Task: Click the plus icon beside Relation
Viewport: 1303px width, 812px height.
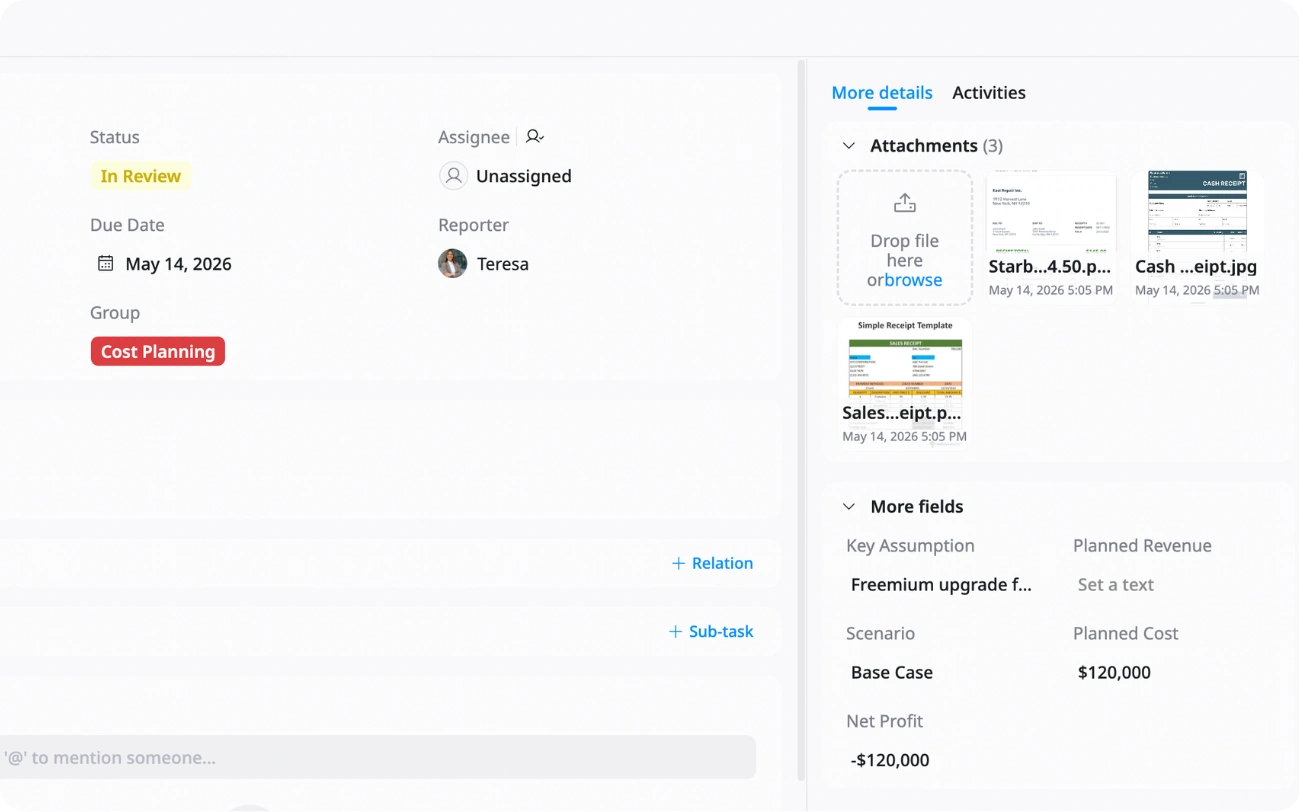Action: tap(678, 564)
